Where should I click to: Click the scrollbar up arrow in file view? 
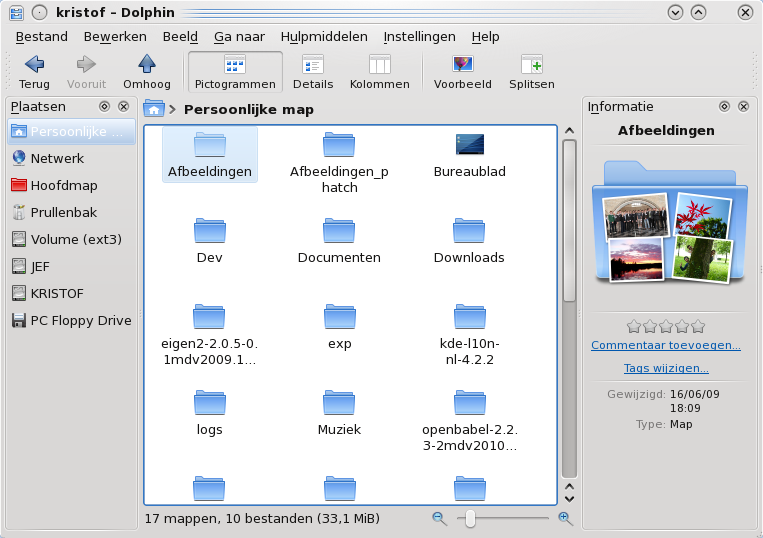click(x=569, y=130)
